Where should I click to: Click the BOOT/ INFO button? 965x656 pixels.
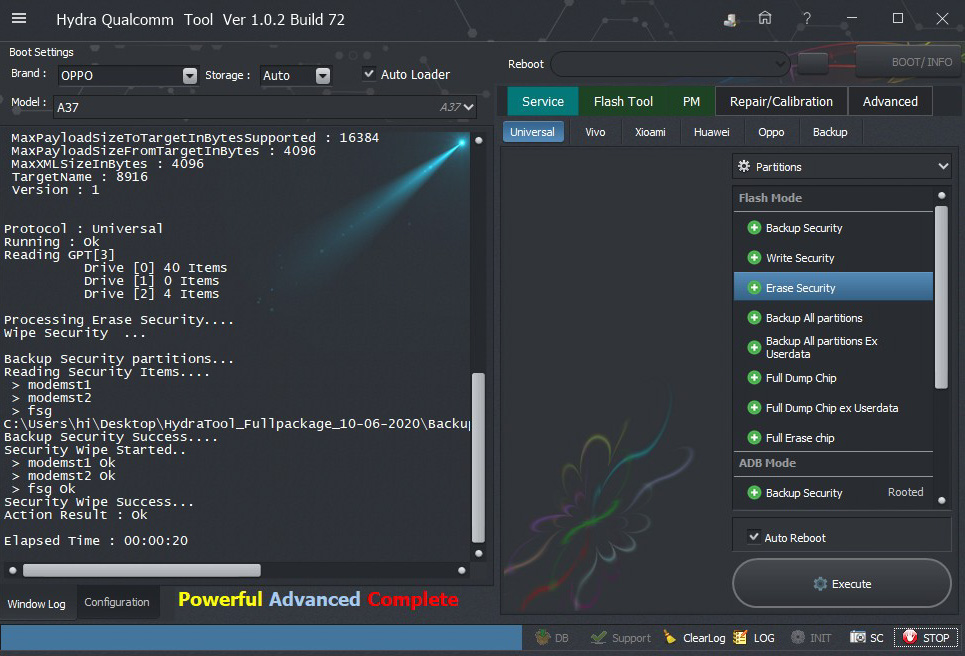pyautogui.click(x=910, y=62)
